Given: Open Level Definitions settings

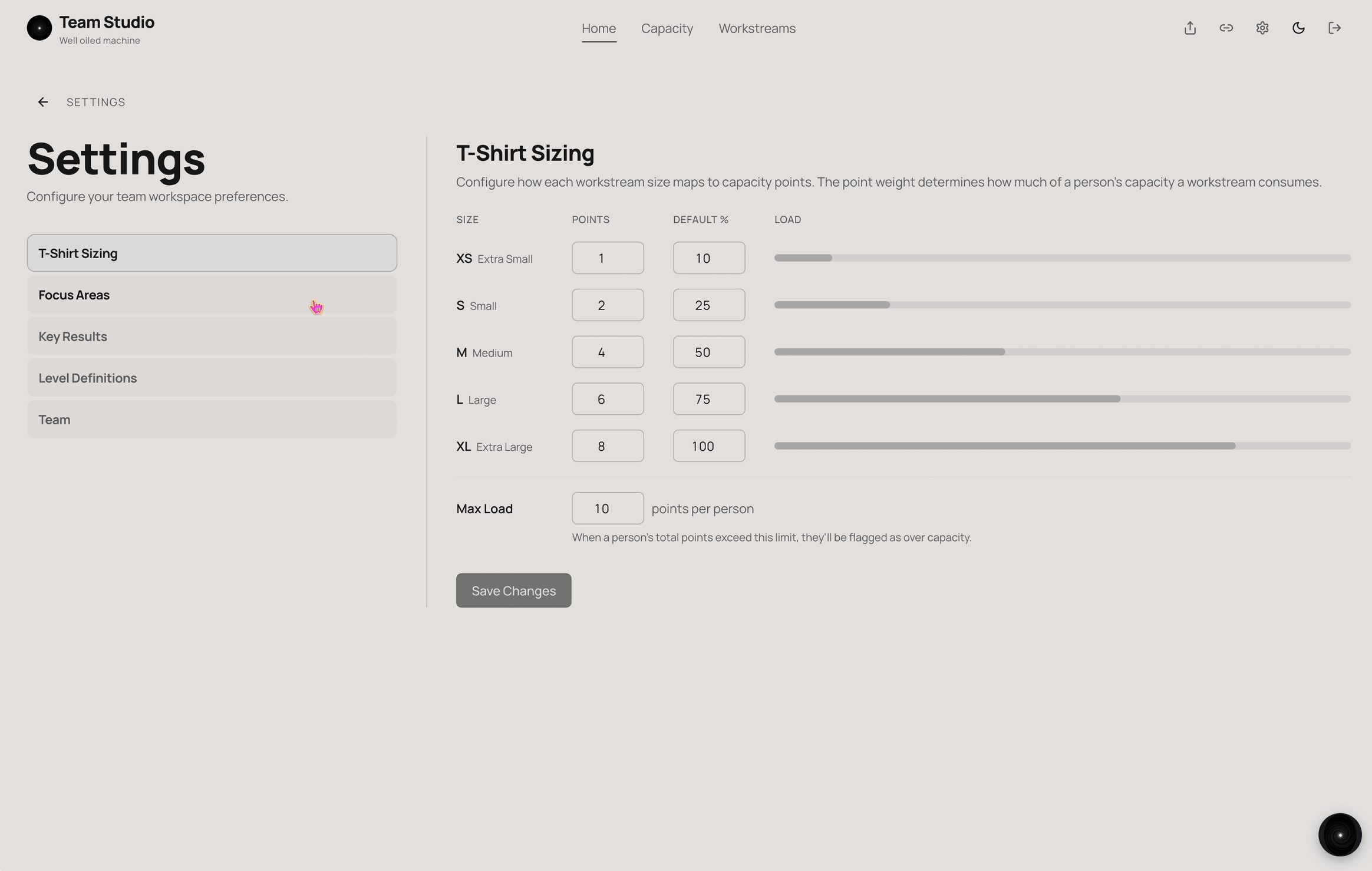Looking at the screenshot, I should pyautogui.click(x=211, y=378).
